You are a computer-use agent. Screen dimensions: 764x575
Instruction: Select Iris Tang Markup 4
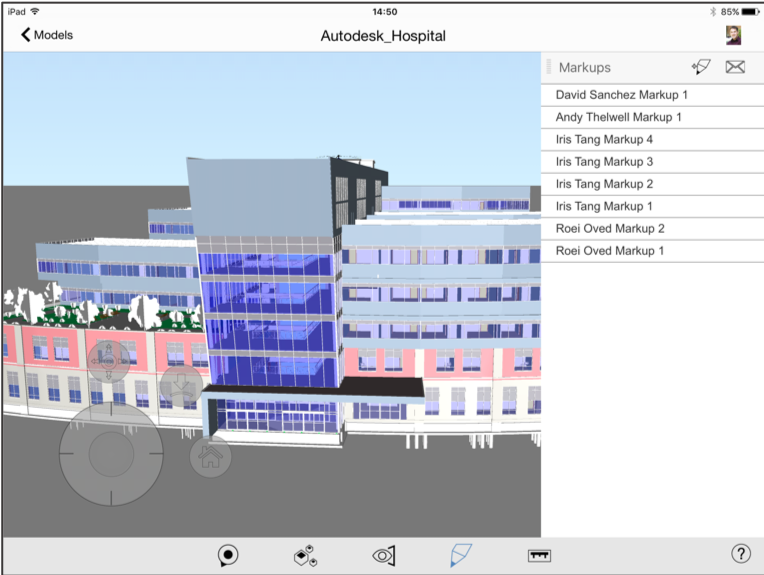pyautogui.click(x=652, y=140)
